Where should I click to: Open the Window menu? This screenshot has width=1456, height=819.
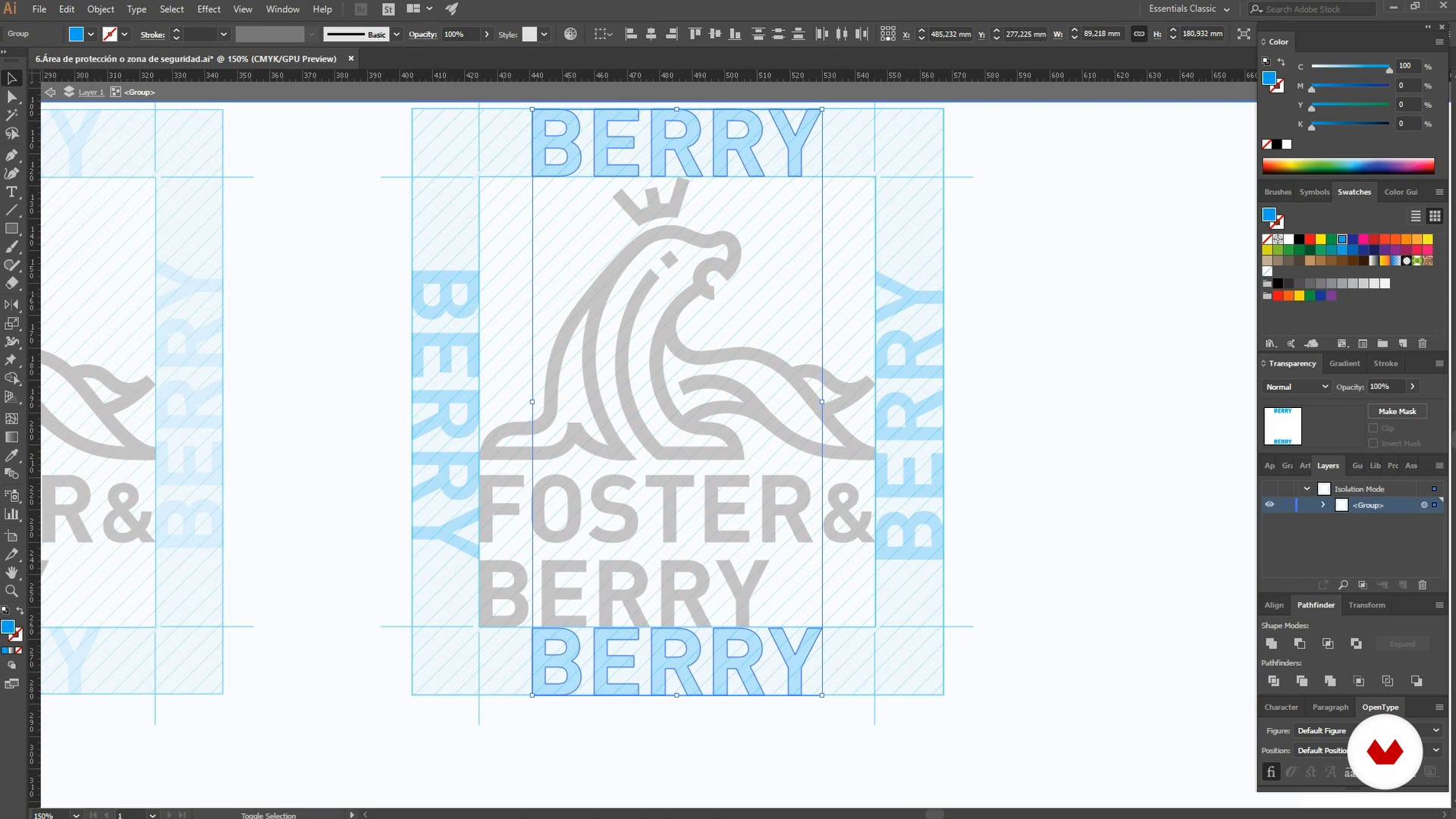point(283,9)
